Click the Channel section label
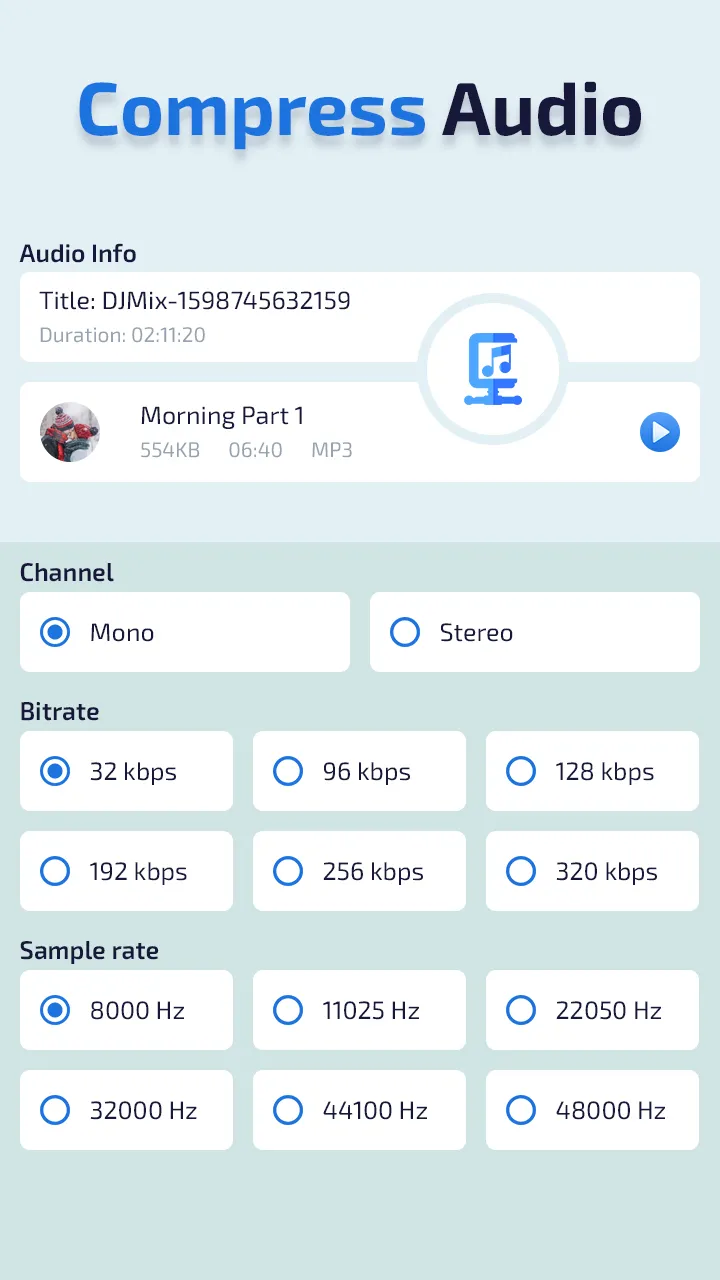This screenshot has height=1280, width=720. tap(67, 572)
